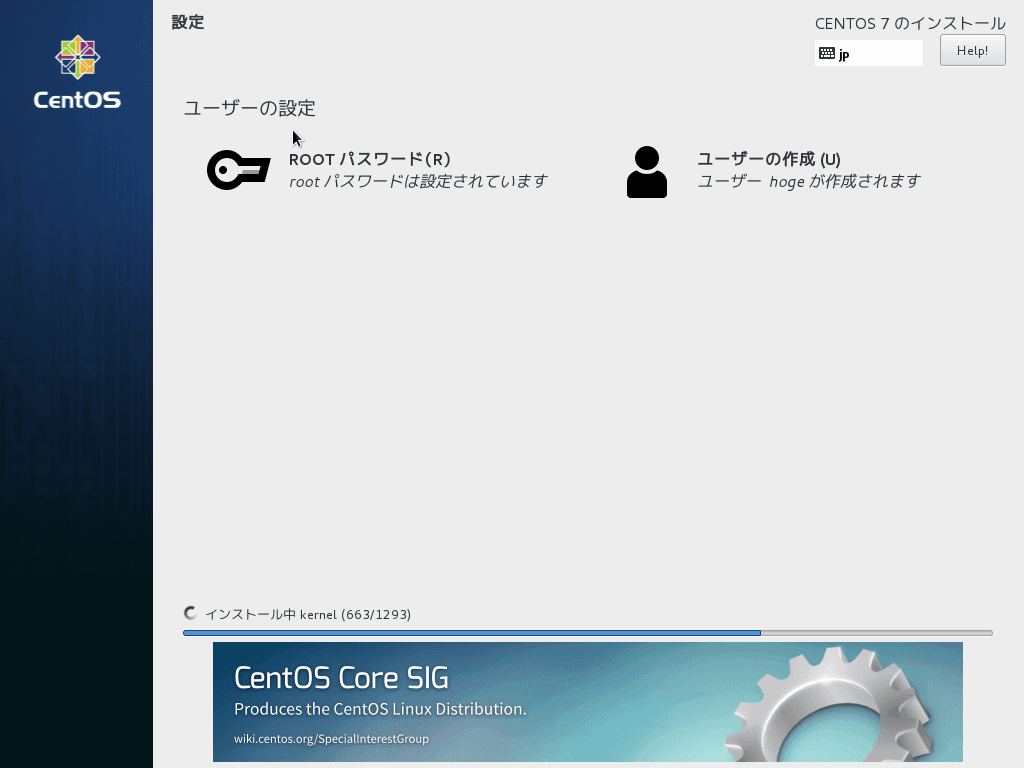Expand the ユーザーの設定 section heading
1024x768 pixels.
pyautogui.click(x=248, y=108)
